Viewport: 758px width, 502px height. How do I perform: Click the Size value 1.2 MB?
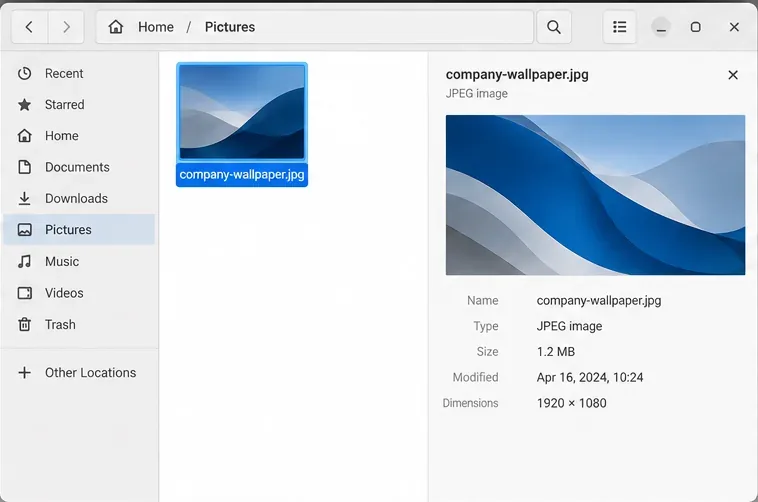click(556, 352)
